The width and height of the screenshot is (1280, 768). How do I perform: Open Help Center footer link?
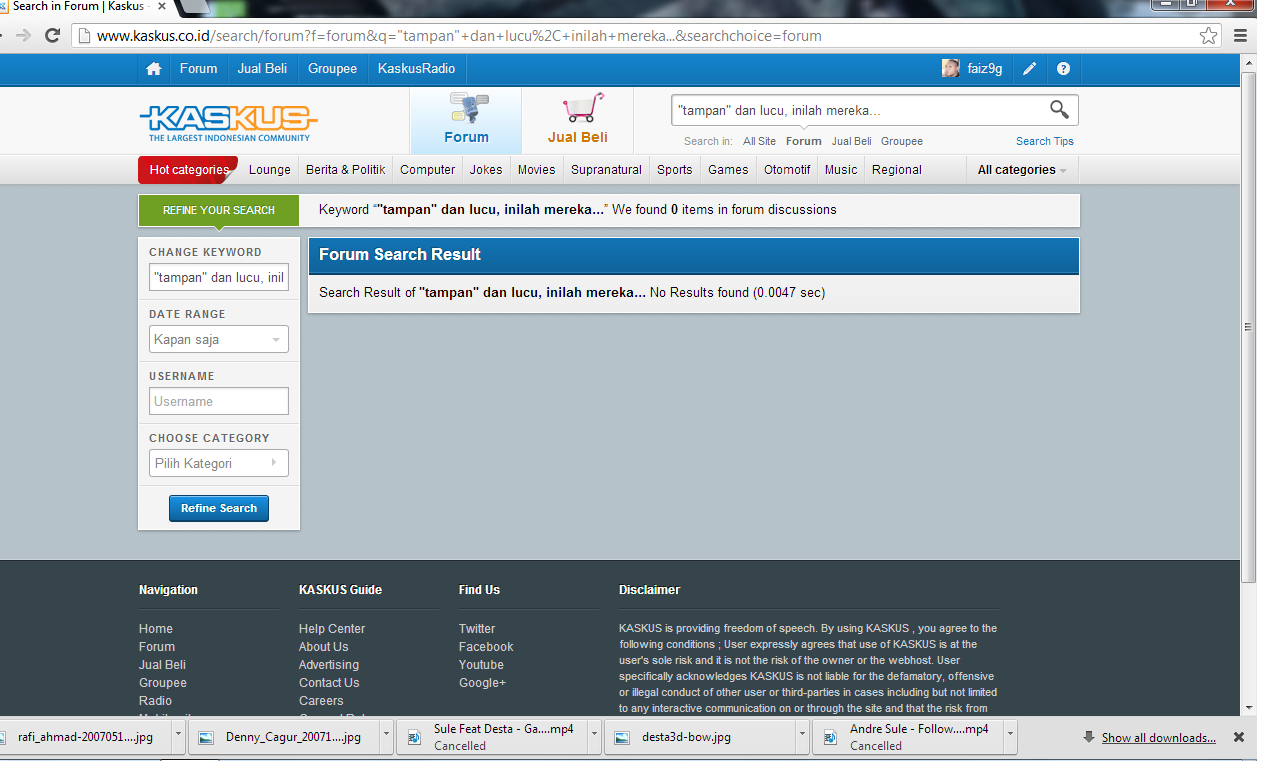click(x=332, y=629)
